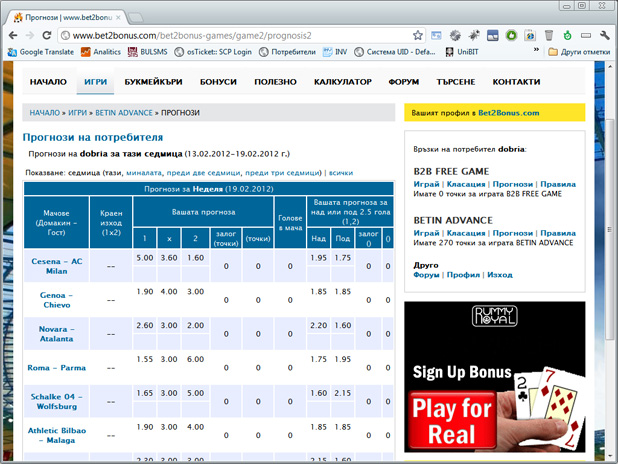Open Roma - Parma match

click(x=56, y=368)
